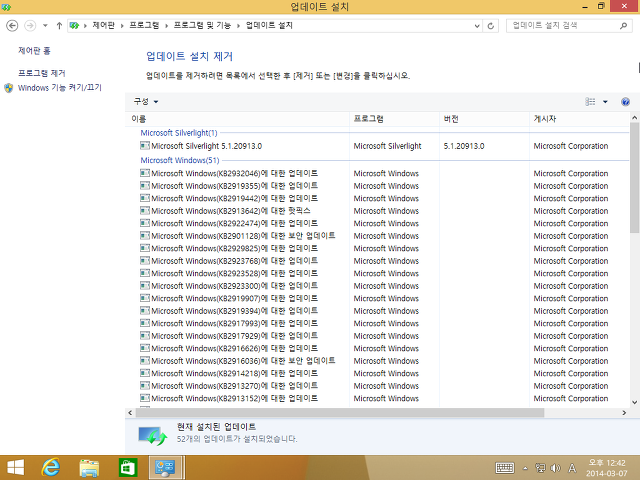The height and width of the screenshot is (480, 640).
Task: Select the KB2914218 update row
Action: pos(377,373)
